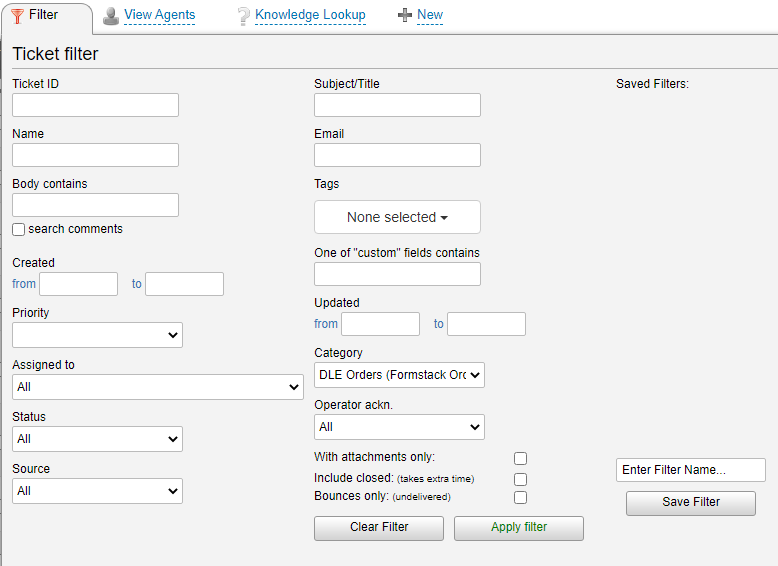This screenshot has width=778, height=566.
Task: Enable the search comments checkbox
Action: [x=18, y=230]
